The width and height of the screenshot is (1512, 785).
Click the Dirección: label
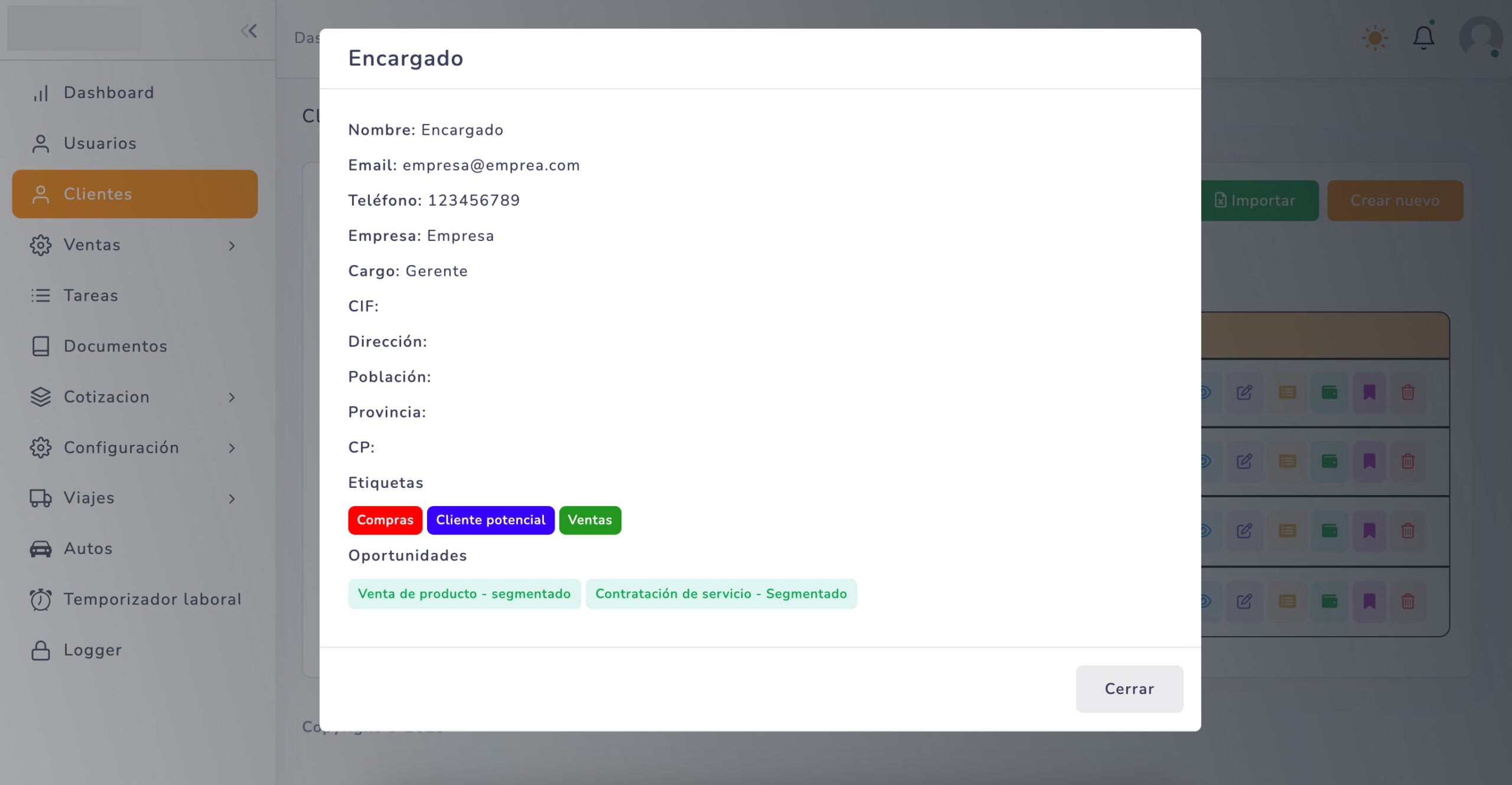pos(387,341)
